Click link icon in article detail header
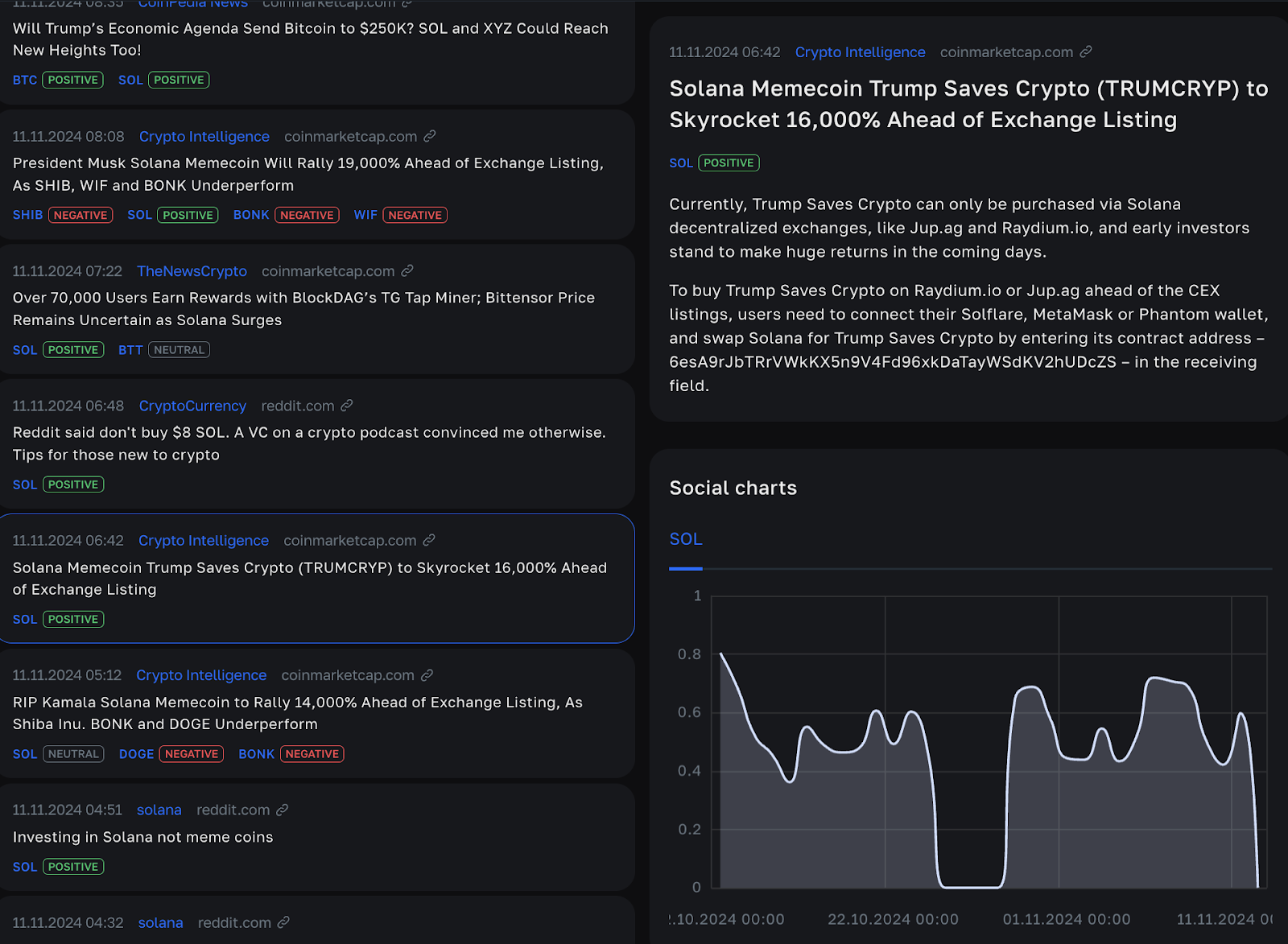The width and height of the screenshot is (1288, 944). click(1086, 52)
